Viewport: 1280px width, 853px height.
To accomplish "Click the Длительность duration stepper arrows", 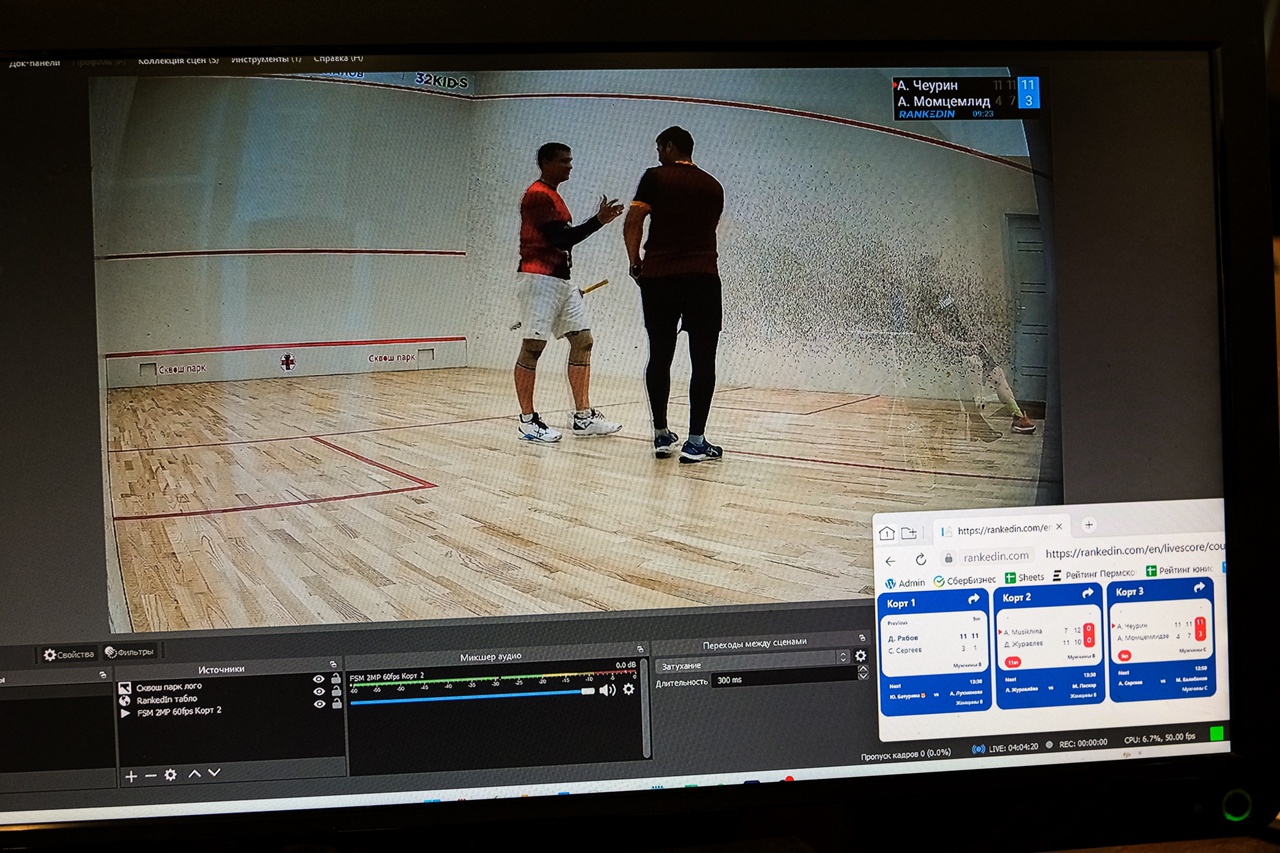I will 863,675.
